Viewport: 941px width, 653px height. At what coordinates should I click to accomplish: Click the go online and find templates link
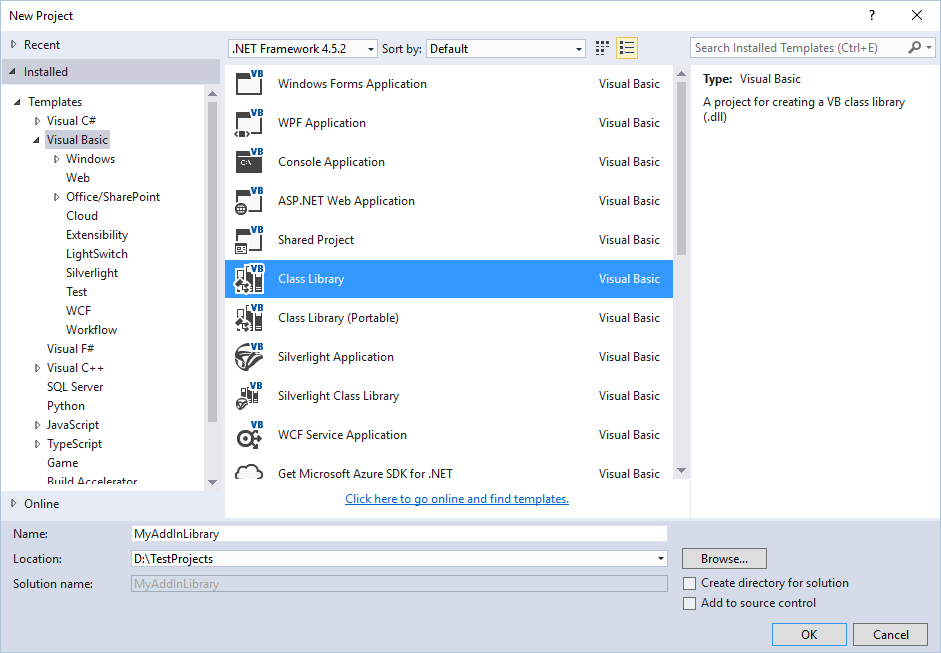pyautogui.click(x=457, y=499)
